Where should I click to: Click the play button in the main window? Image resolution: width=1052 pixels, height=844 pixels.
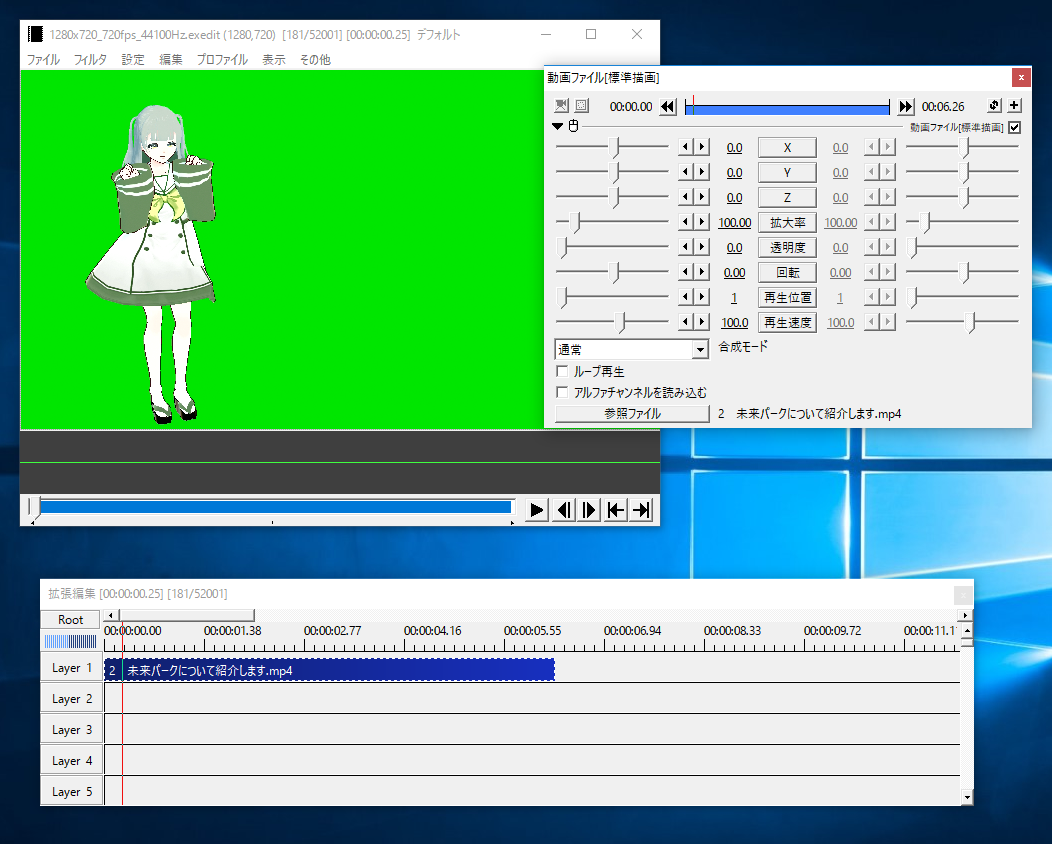pyautogui.click(x=537, y=511)
